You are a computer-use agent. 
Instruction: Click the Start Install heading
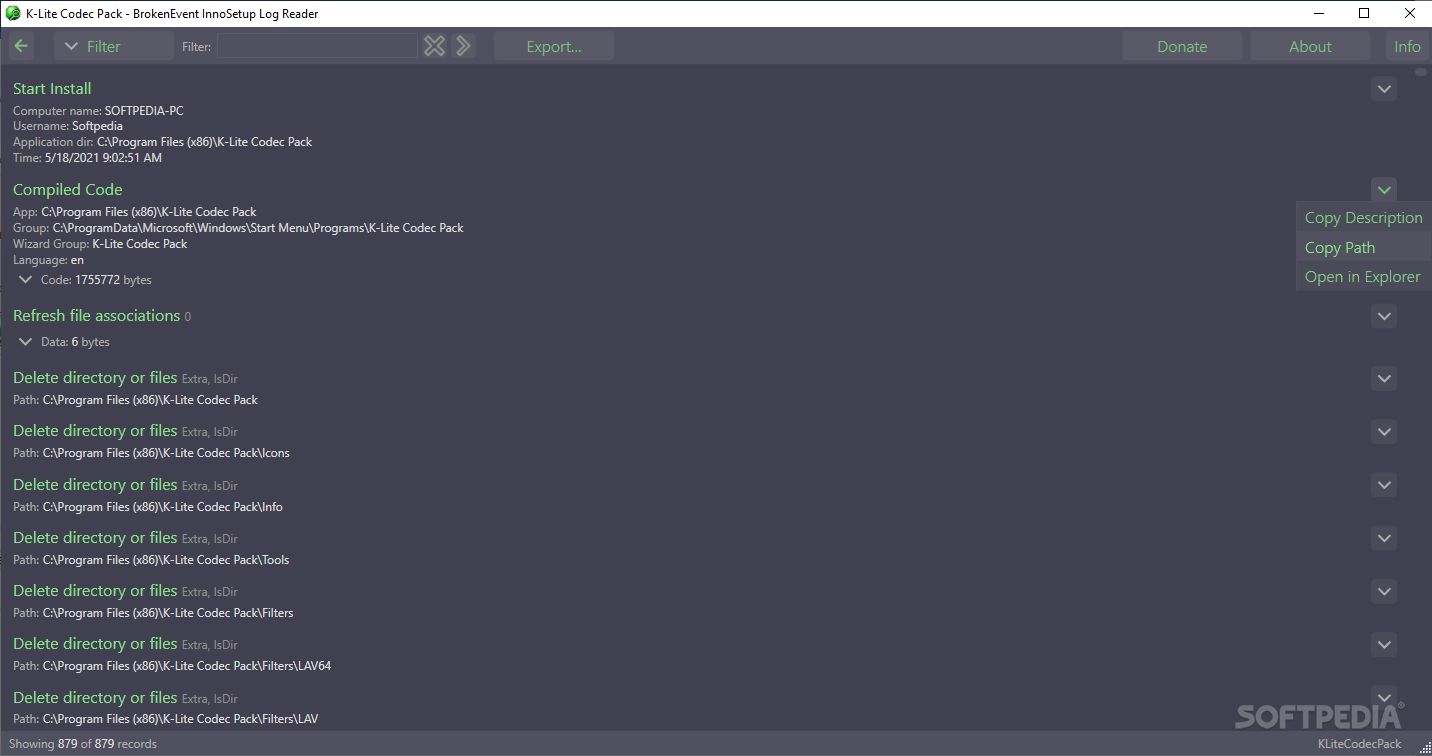pyautogui.click(x=52, y=89)
